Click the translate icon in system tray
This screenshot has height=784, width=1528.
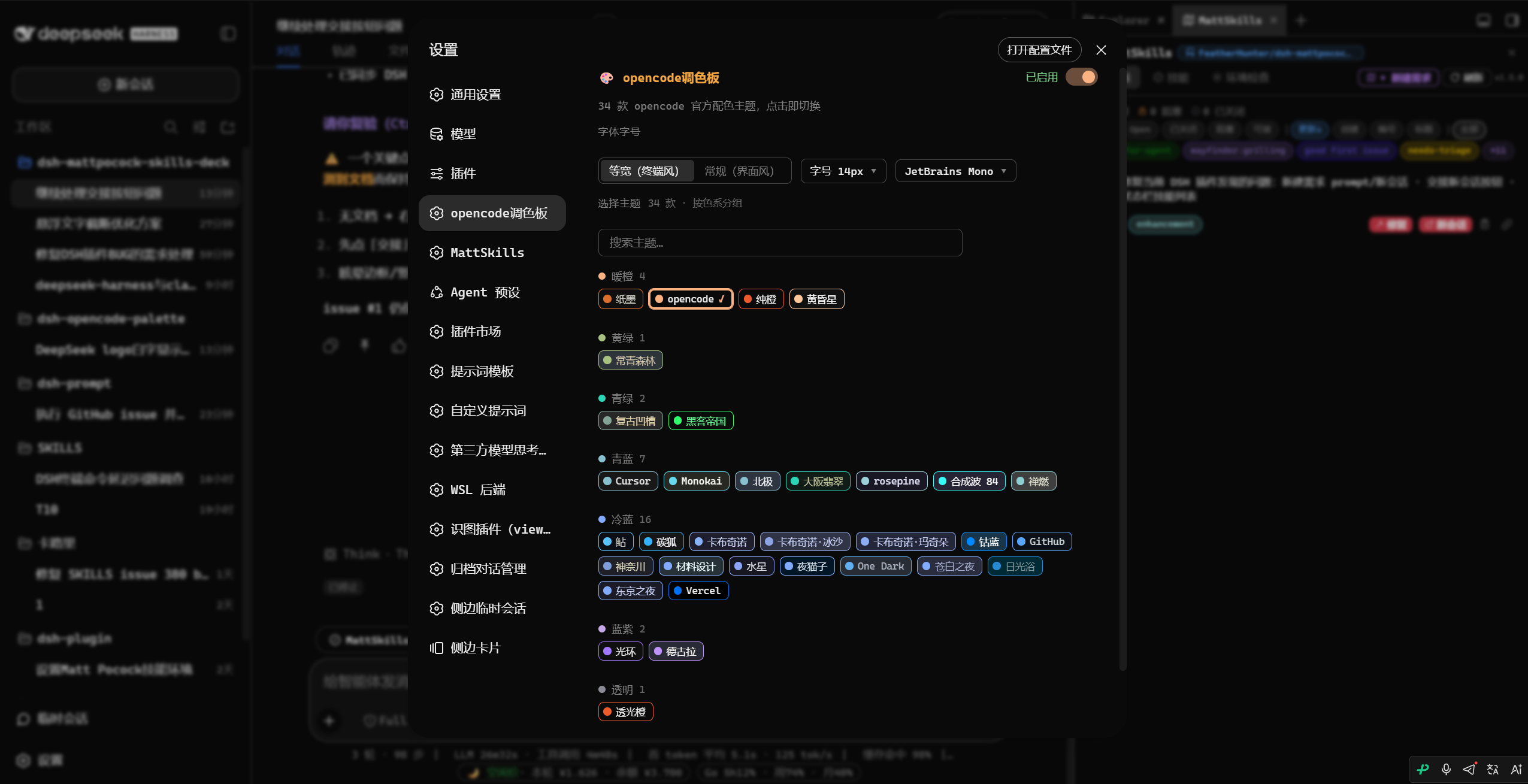[x=1493, y=770]
